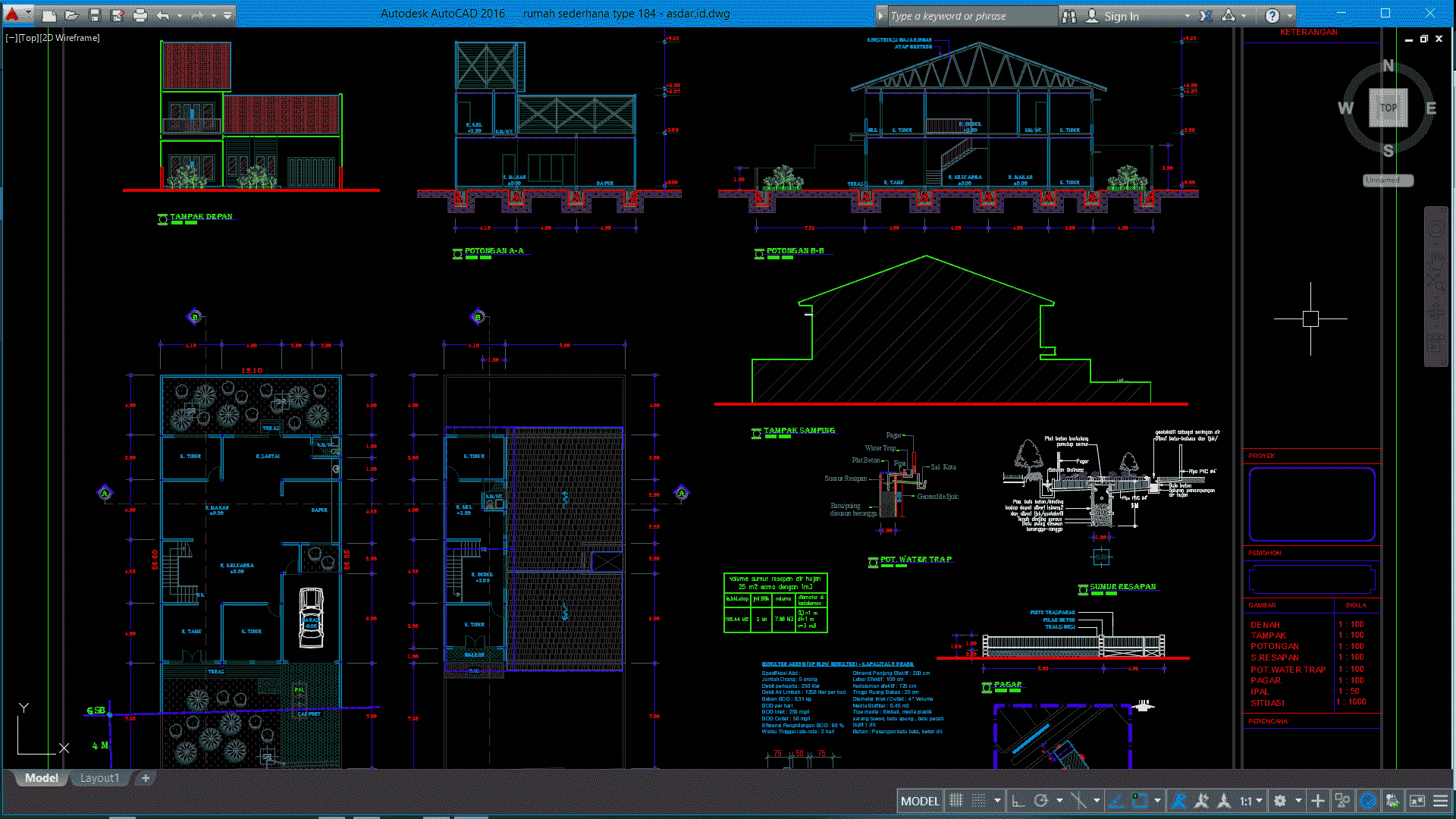The width and height of the screenshot is (1456, 819).
Task: Click the Sign In link
Action: click(x=1121, y=16)
